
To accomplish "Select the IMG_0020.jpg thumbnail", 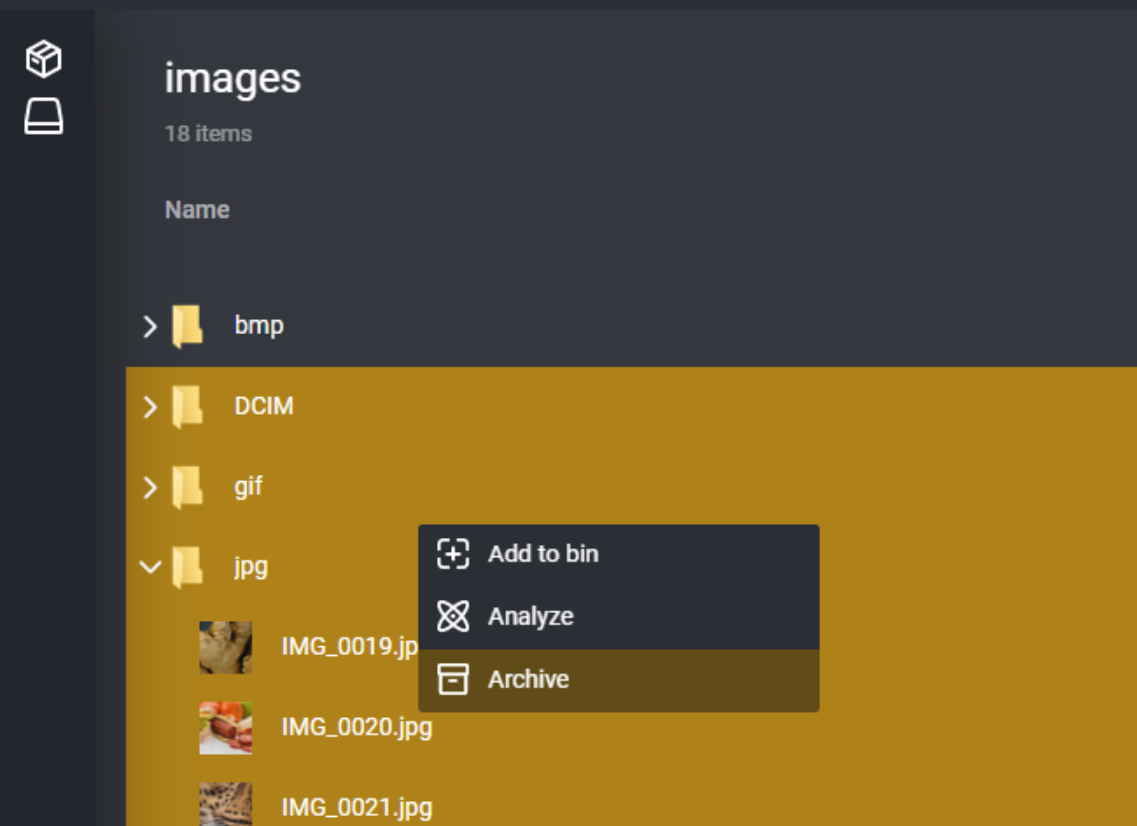I will pyautogui.click(x=226, y=727).
